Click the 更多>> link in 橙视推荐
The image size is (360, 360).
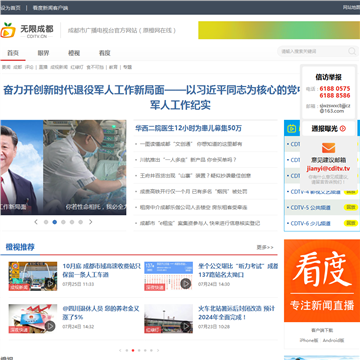click(x=265, y=247)
